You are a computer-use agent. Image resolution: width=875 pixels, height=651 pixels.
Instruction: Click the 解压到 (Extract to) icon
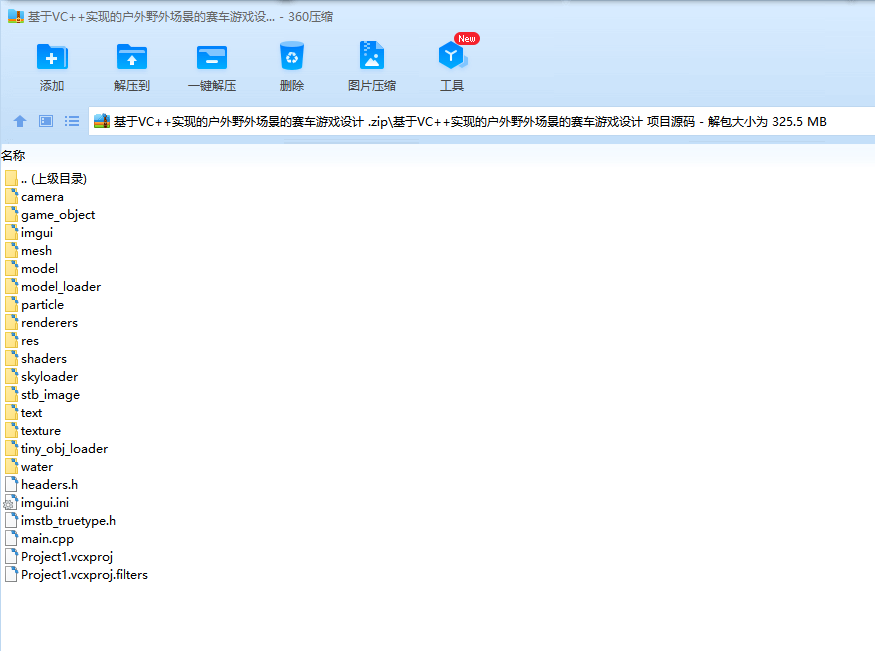(x=132, y=57)
